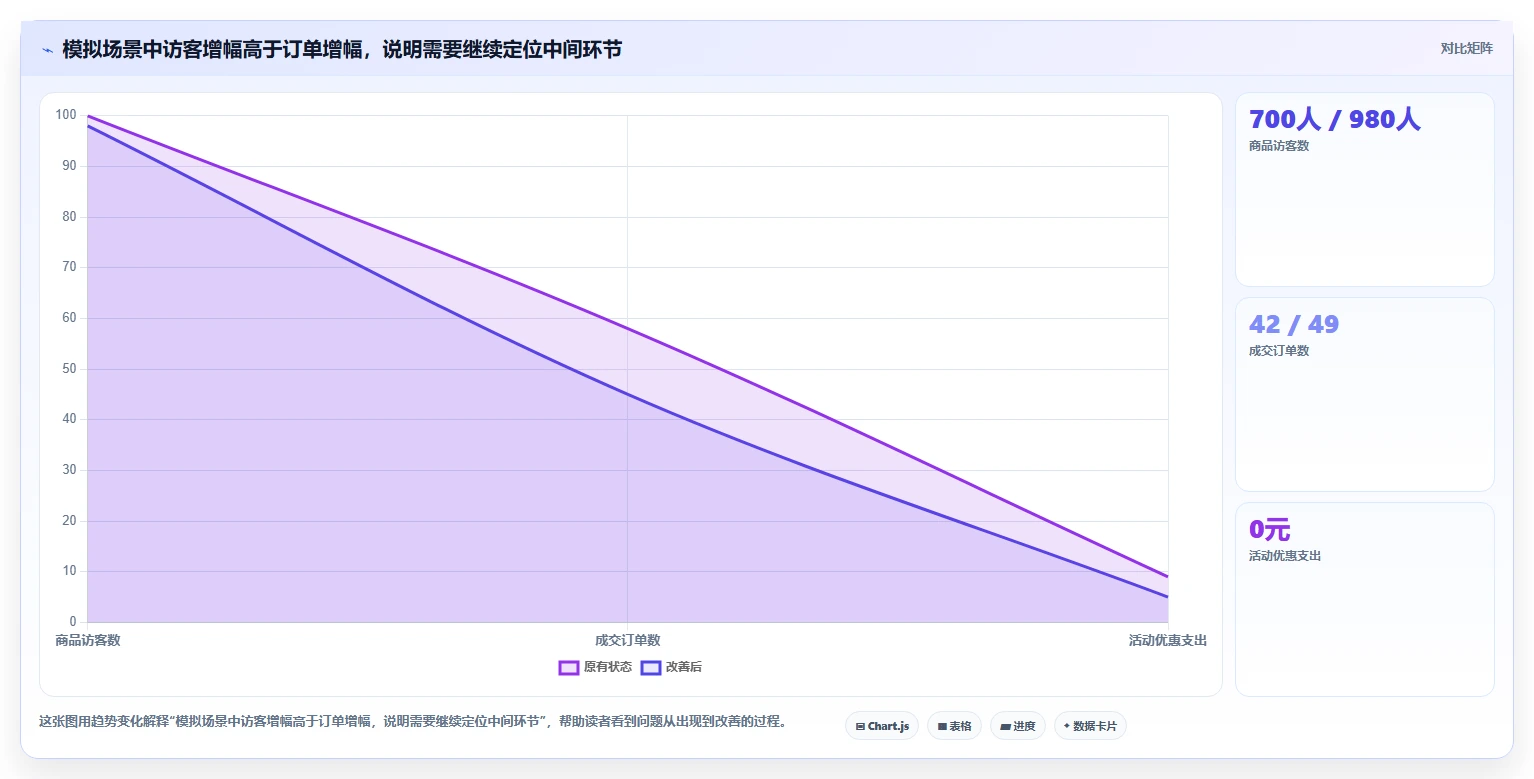Viewport: 1534px width, 779px height.
Task: Click the purple line point at 成交订单数
Action: point(628,327)
